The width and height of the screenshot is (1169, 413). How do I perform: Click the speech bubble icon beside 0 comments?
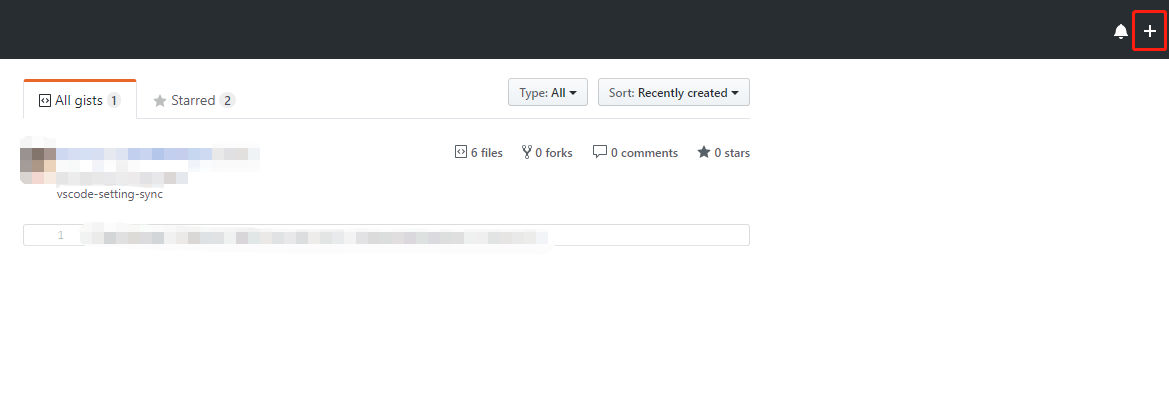tap(600, 153)
